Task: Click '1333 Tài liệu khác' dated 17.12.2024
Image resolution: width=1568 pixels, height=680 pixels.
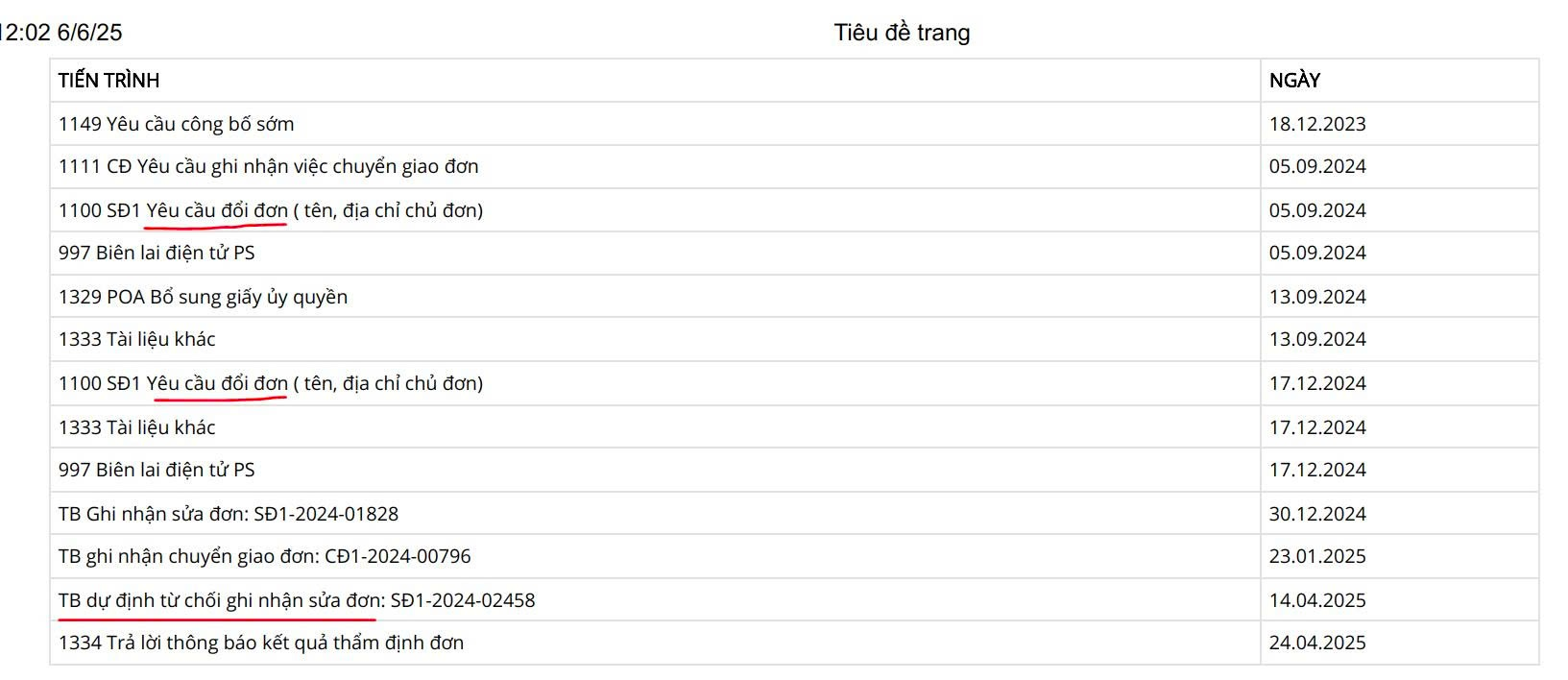Action: coord(136,427)
